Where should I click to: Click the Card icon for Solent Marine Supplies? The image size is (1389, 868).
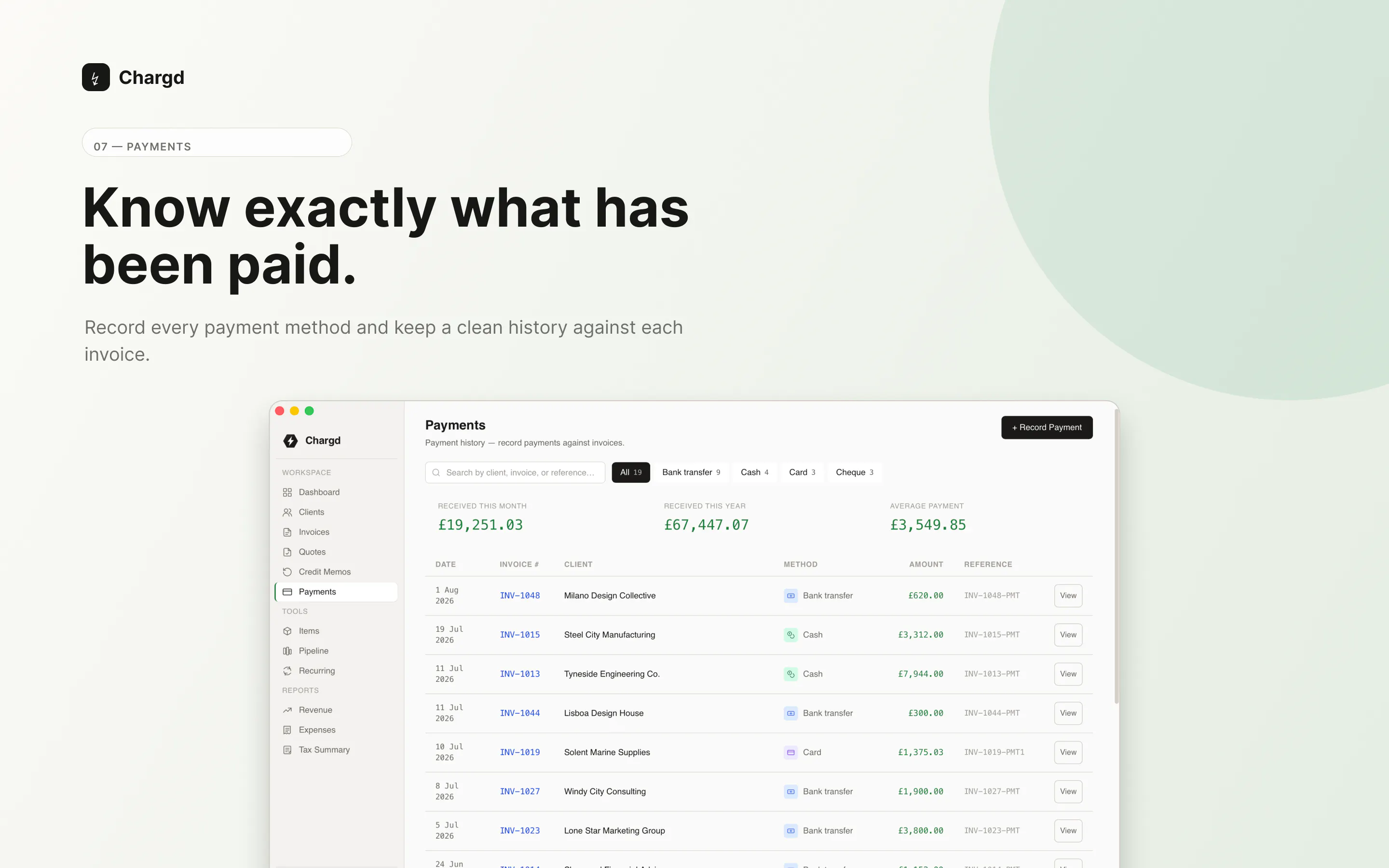(790, 753)
